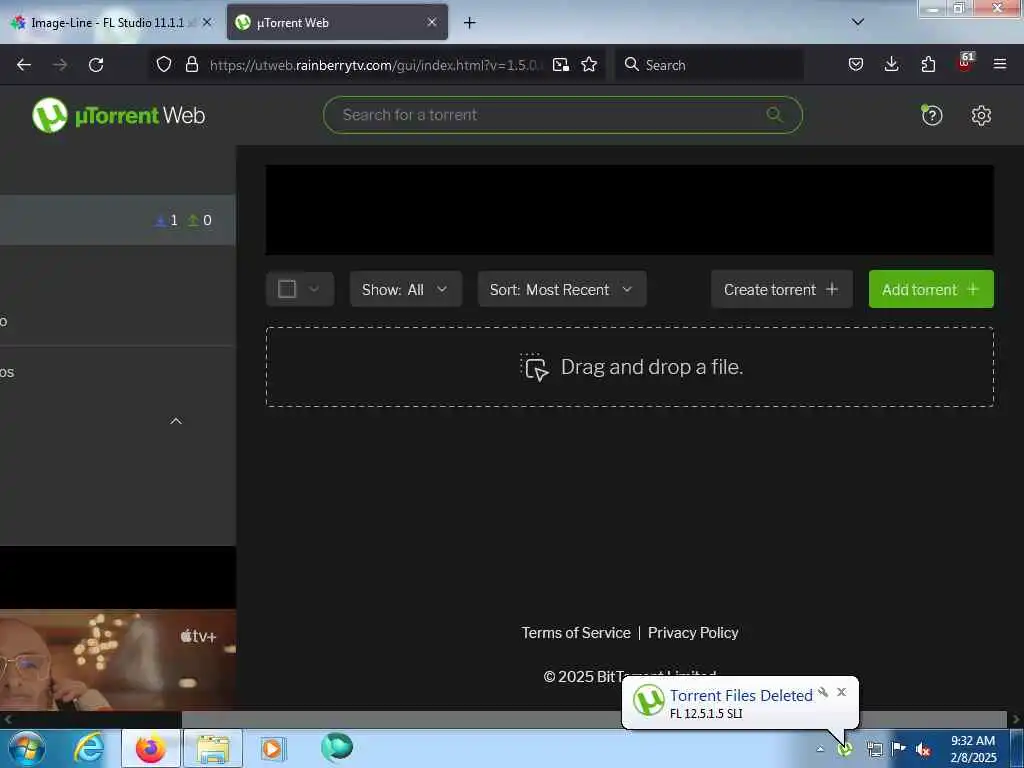This screenshot has width=1024, height=768.
Task: Collapse the sidebar section with the up chevron
Action: 176,421
